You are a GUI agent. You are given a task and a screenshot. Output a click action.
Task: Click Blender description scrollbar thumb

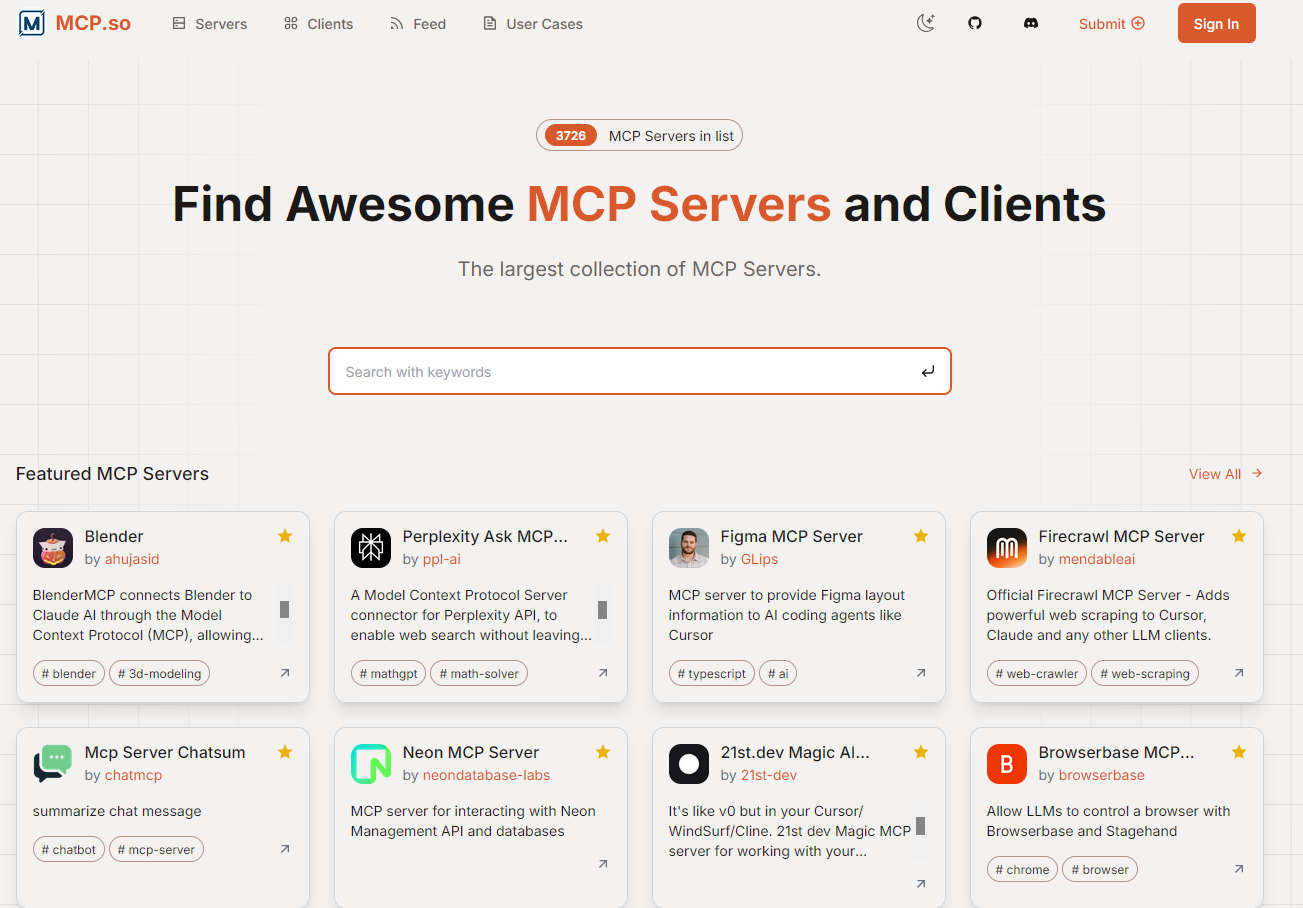284,609
